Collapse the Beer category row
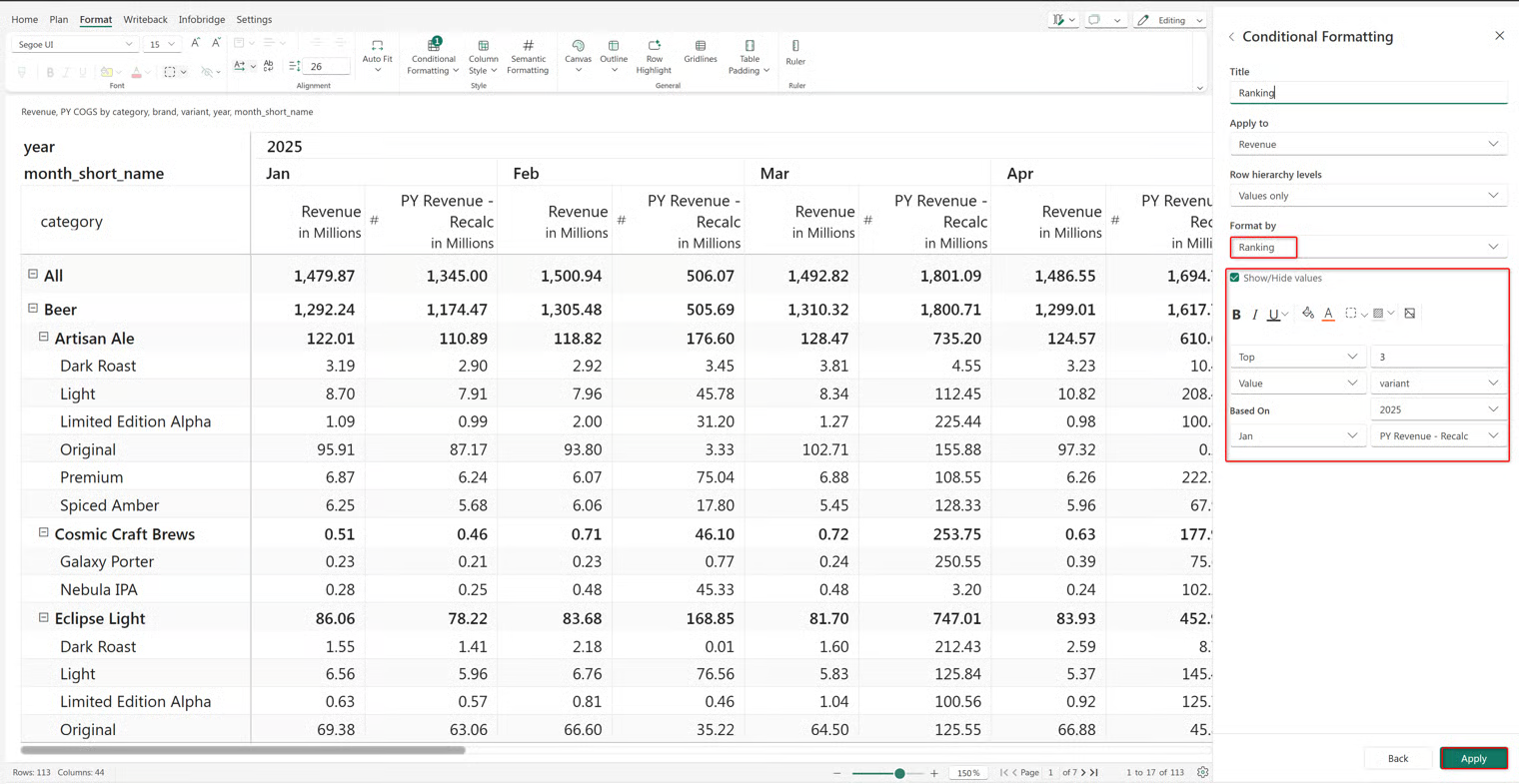1519x784 pixels. pyautogui.click(x=33, y=309)
